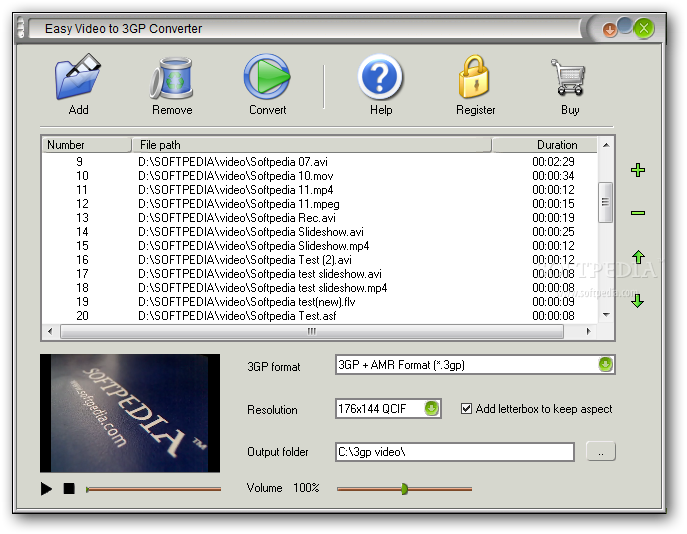Click the horizontal scroll right arrow

pyautogui.click(x=588, y=331)
